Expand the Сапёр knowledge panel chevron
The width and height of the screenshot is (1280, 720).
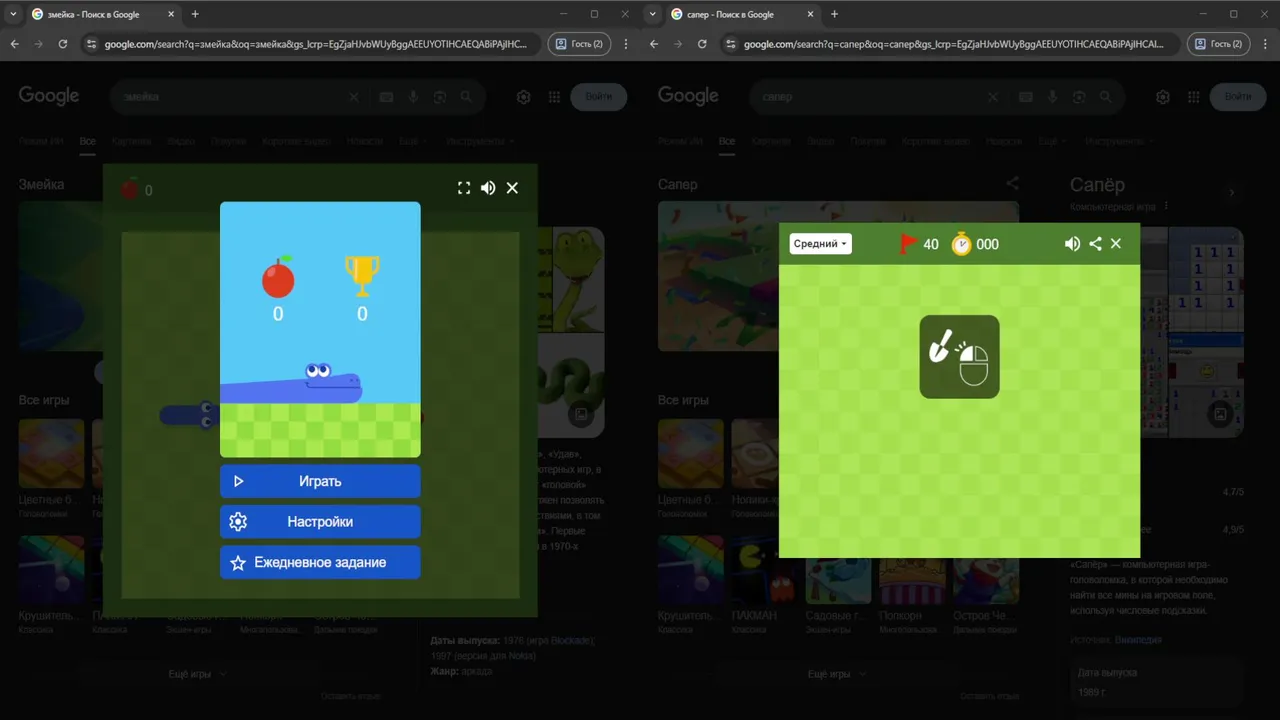coord(1232,192)
